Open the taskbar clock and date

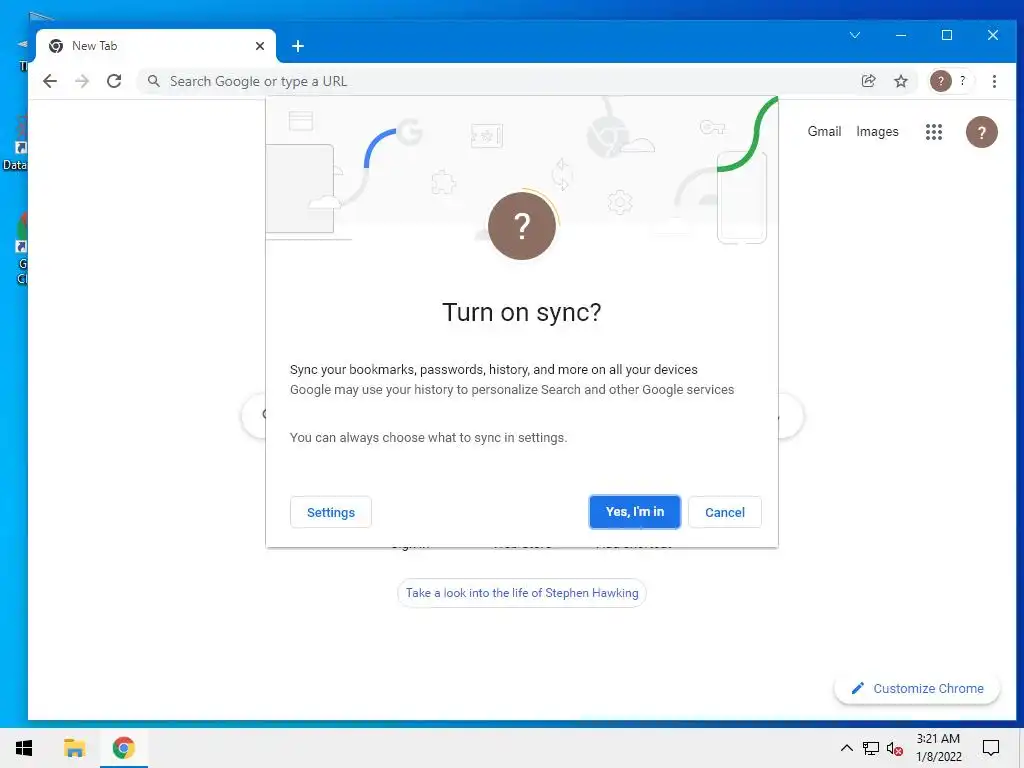tap(938, 748)
